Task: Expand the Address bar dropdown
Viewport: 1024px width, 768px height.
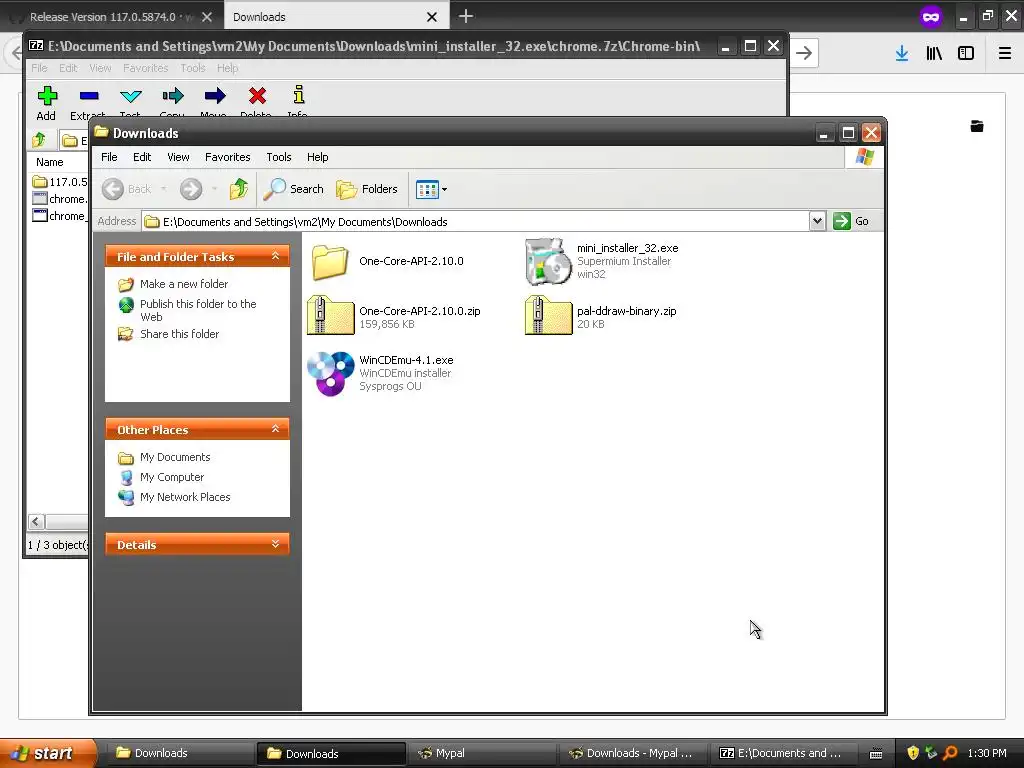Action: (817, 221)
